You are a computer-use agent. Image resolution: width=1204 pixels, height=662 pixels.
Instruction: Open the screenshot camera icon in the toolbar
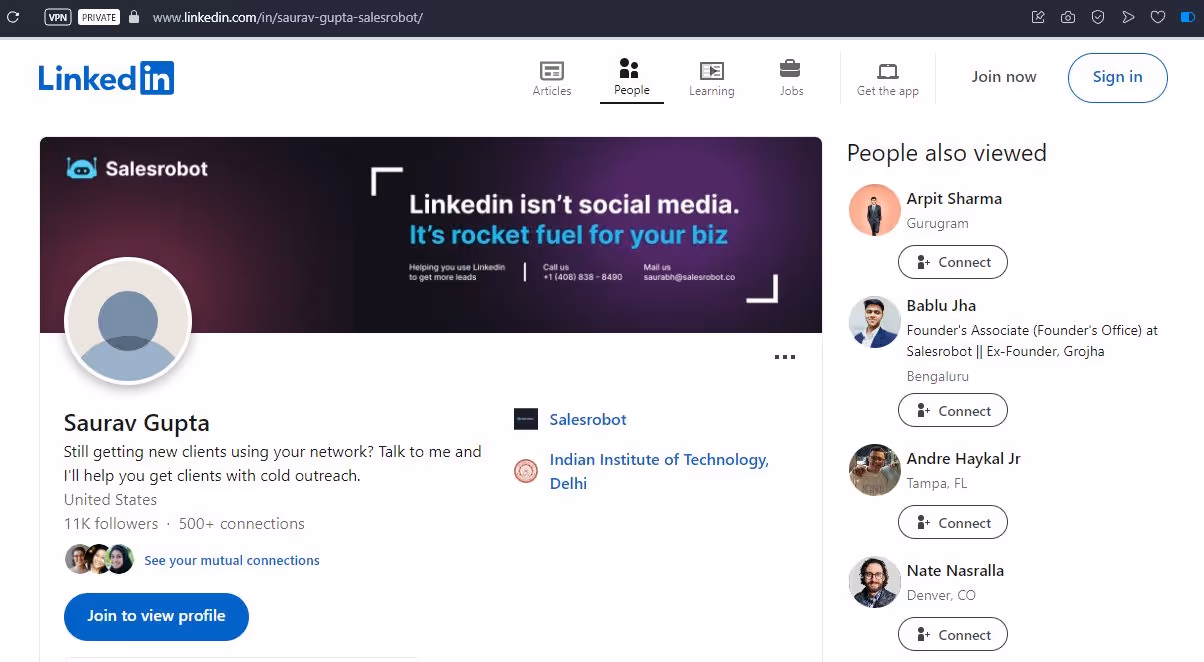coord(1067,16)
